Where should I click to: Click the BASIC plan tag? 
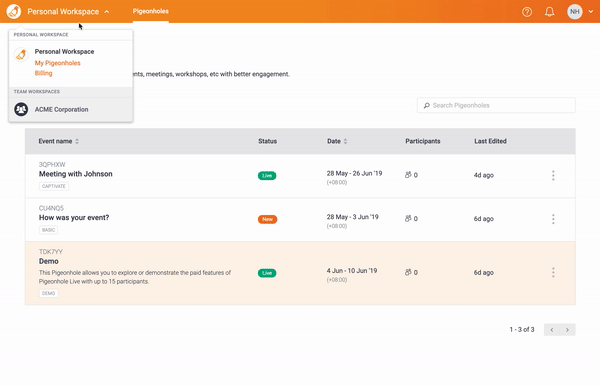[48, 230]
